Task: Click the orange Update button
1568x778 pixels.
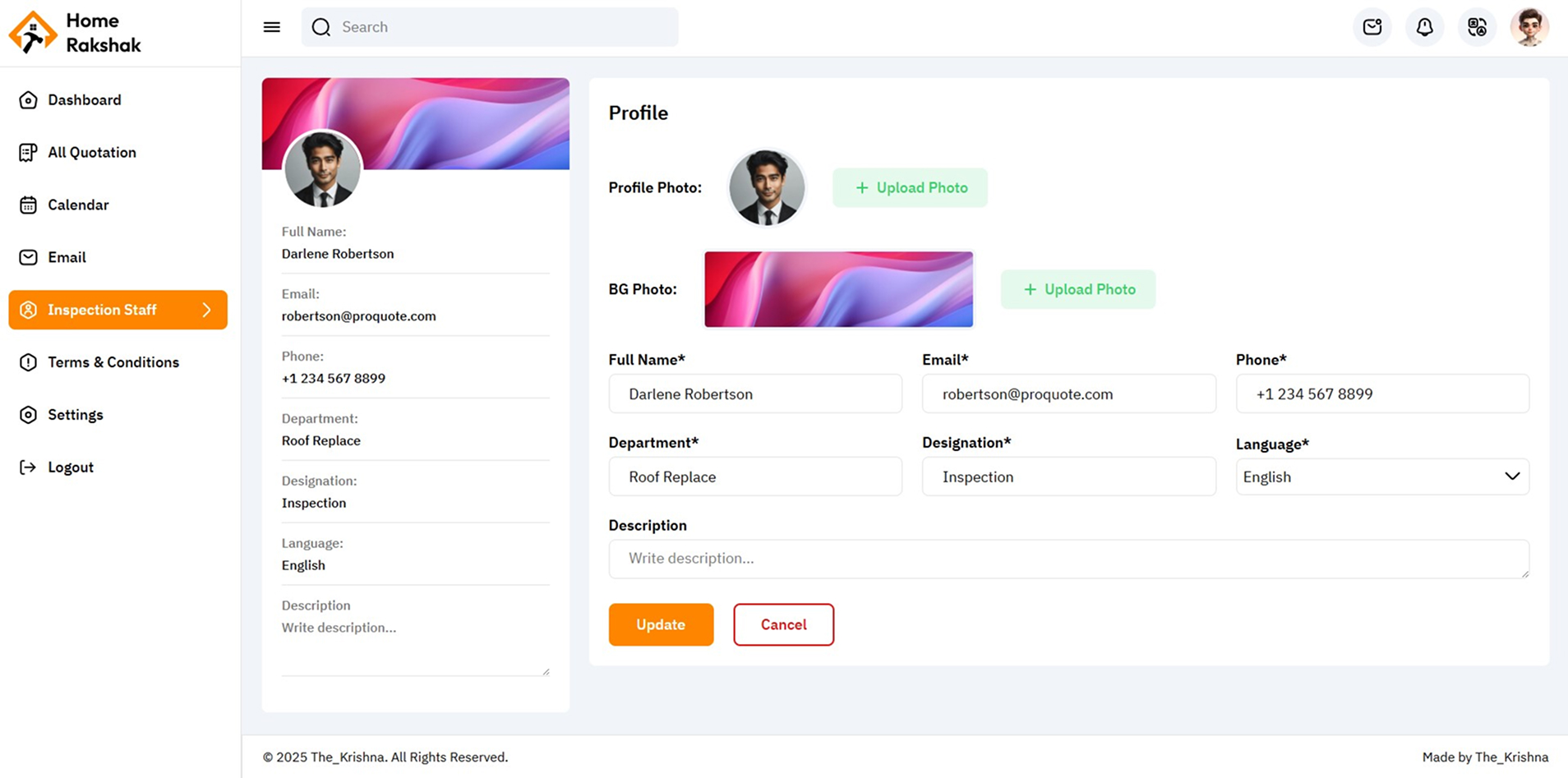Action: [661, 624]
